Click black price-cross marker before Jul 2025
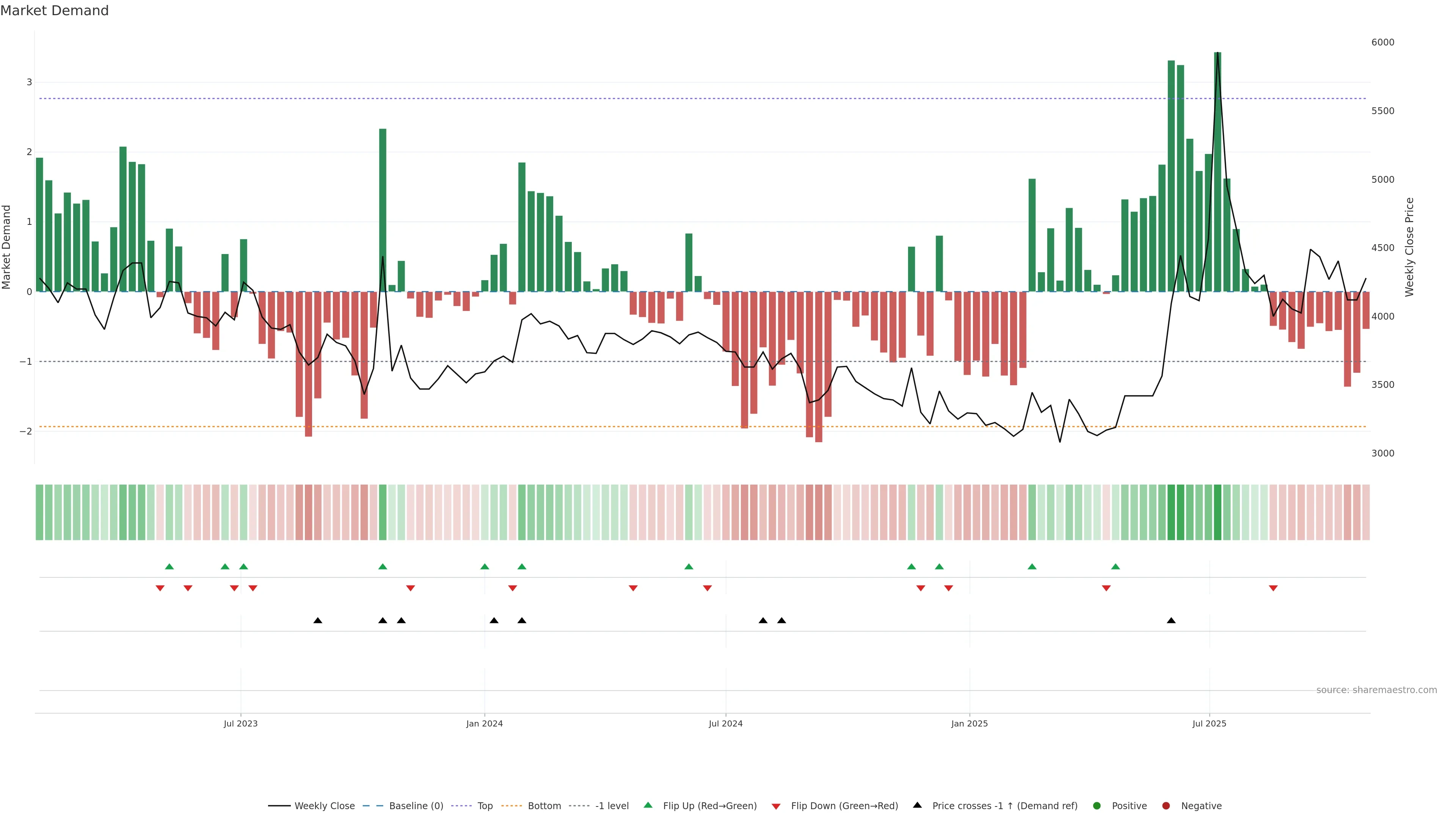The image size is (1456, 819). [x=1171, y=621]
